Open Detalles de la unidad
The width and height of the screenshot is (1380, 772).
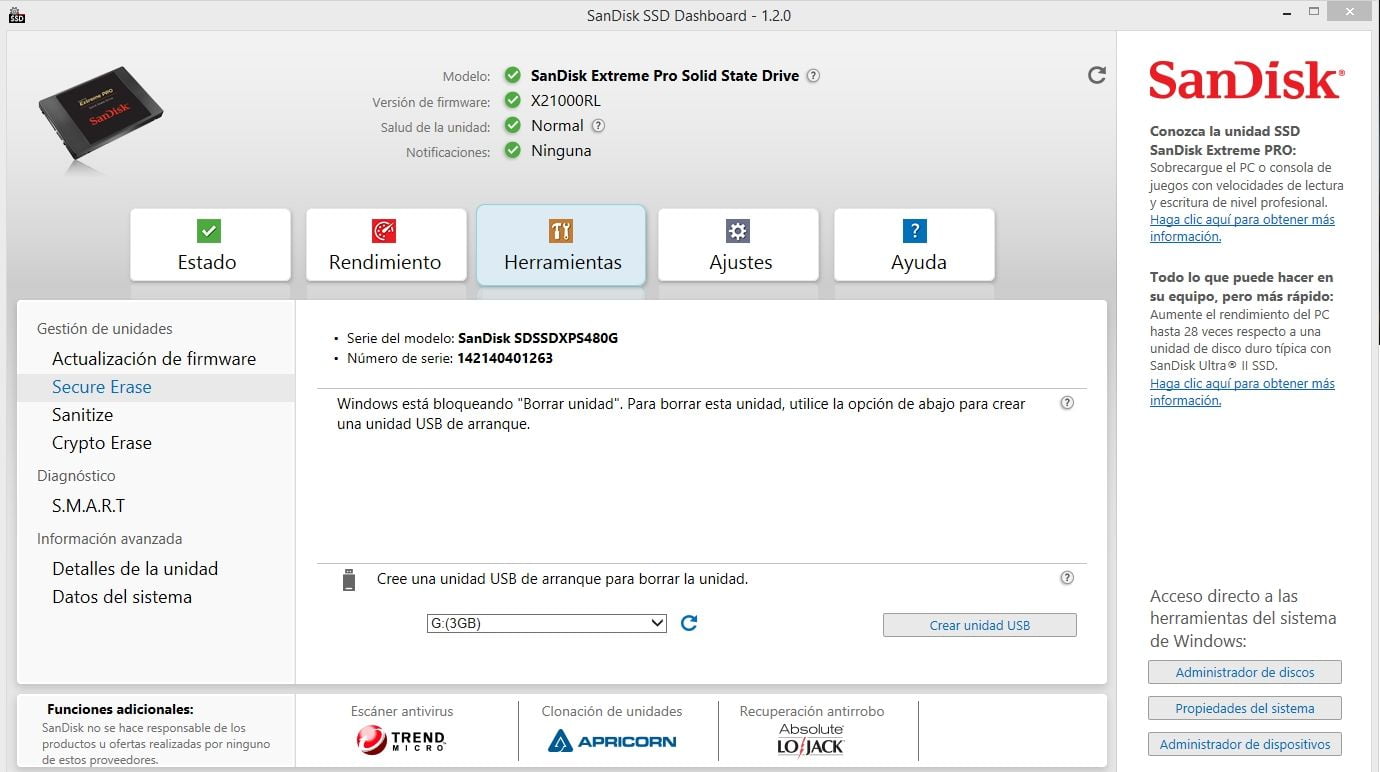135,569
